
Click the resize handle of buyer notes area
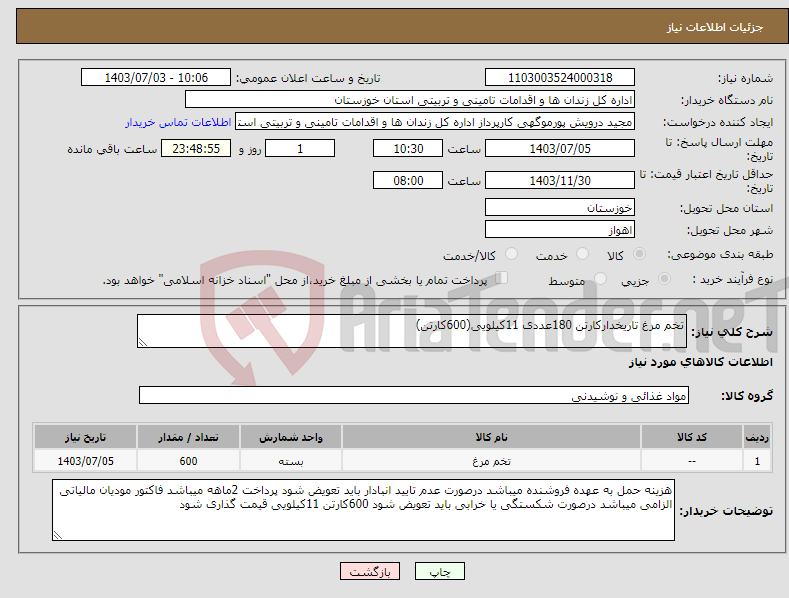57,536
